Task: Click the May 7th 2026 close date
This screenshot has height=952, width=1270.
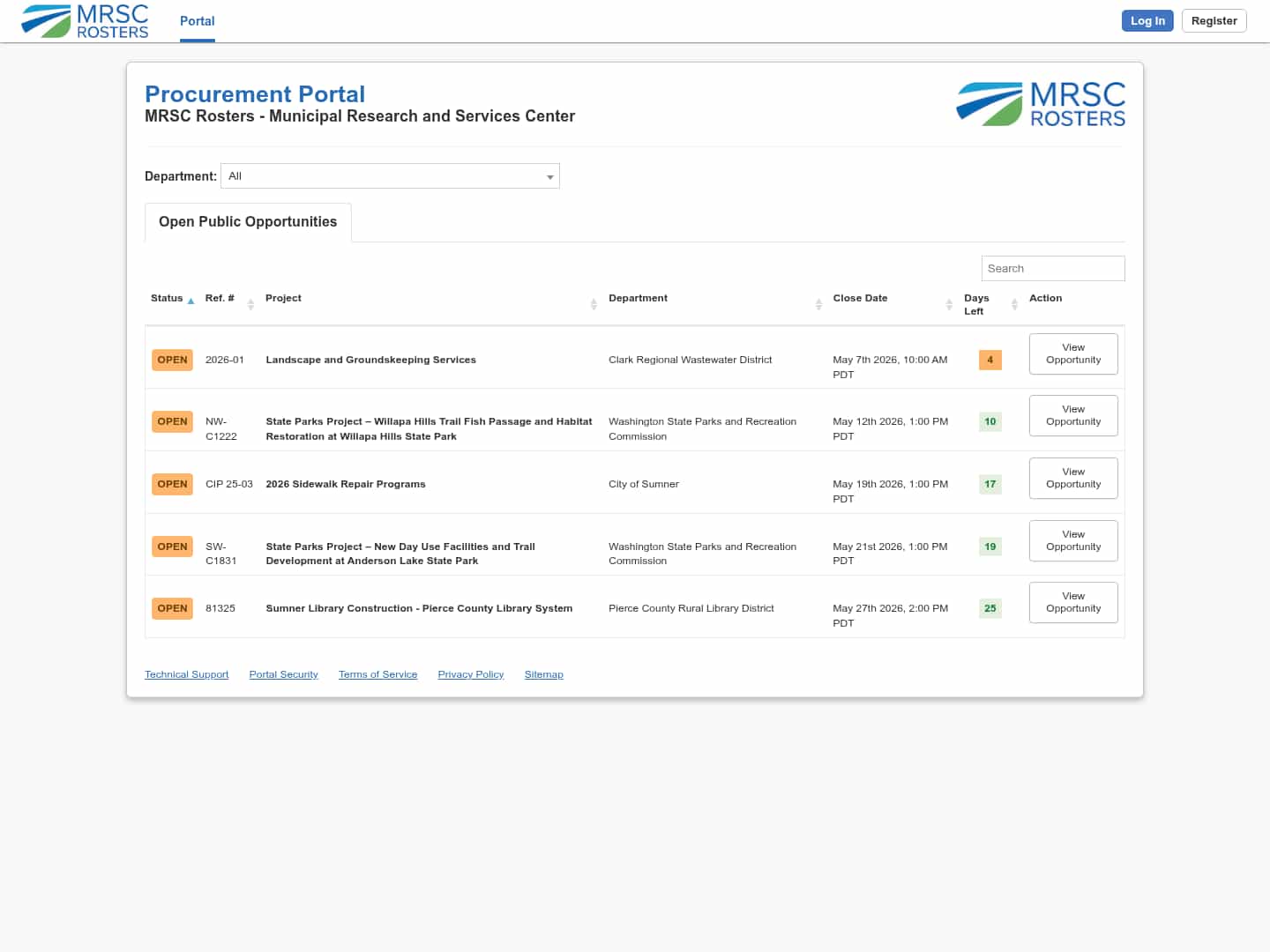Action: point(891,367)
